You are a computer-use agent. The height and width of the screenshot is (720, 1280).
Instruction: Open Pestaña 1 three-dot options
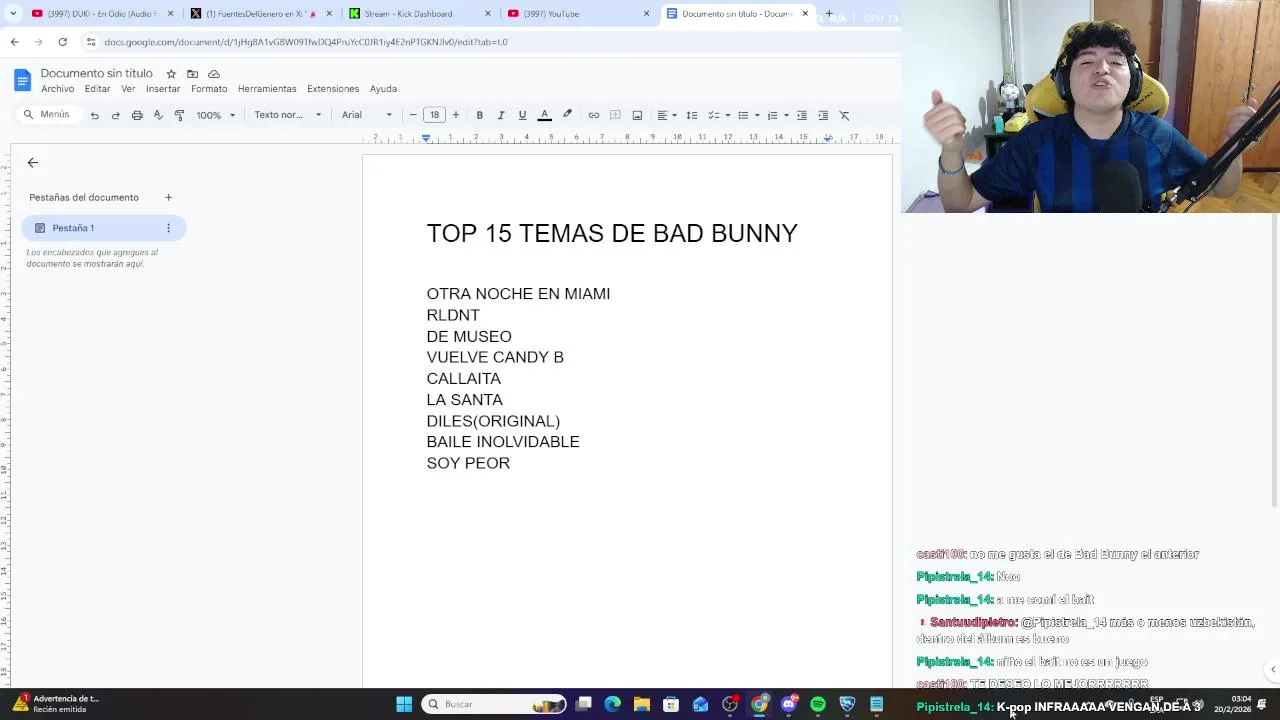[168, 228]
